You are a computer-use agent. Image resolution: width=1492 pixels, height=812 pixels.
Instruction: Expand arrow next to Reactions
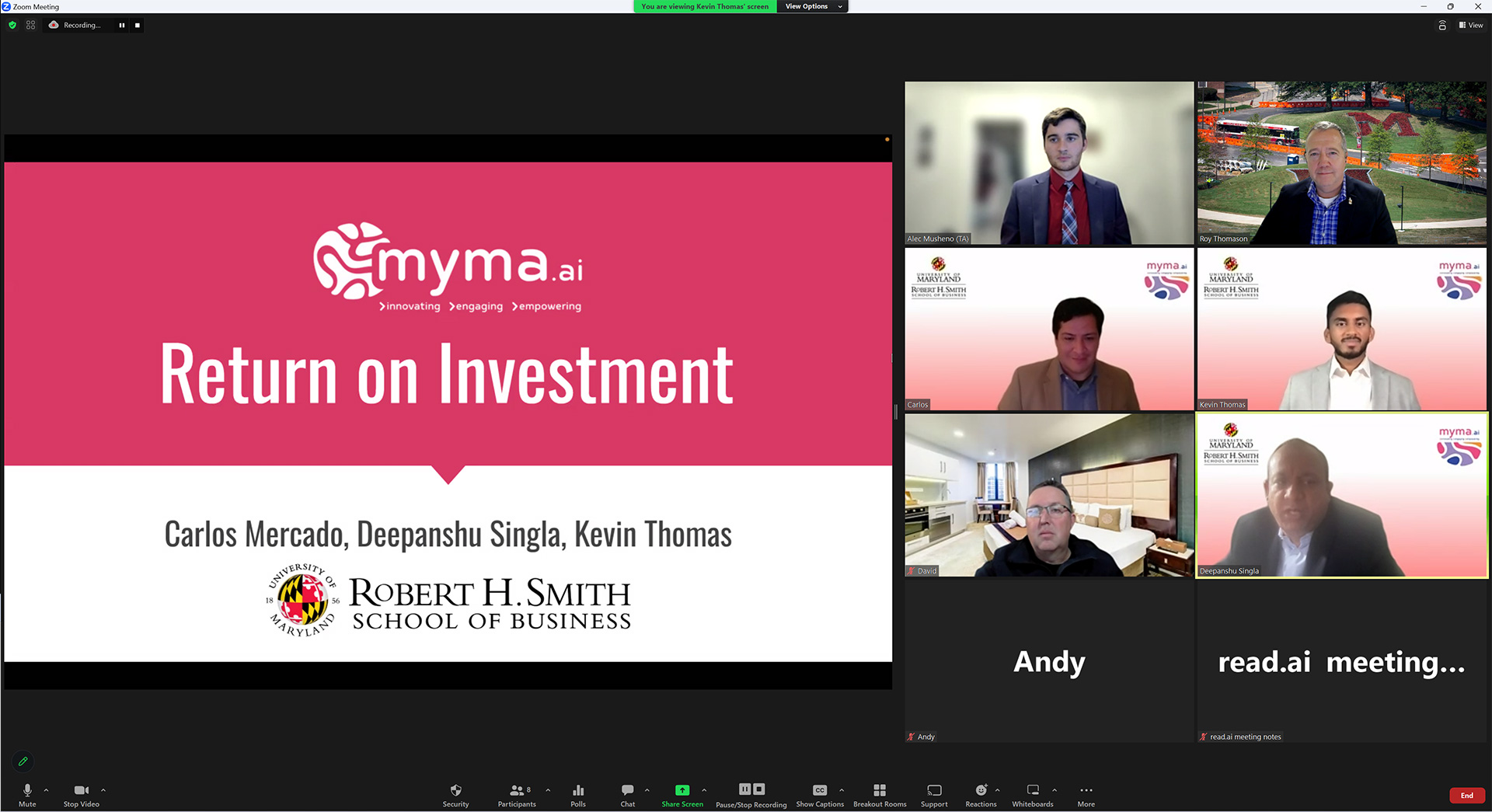click(997, 790)
